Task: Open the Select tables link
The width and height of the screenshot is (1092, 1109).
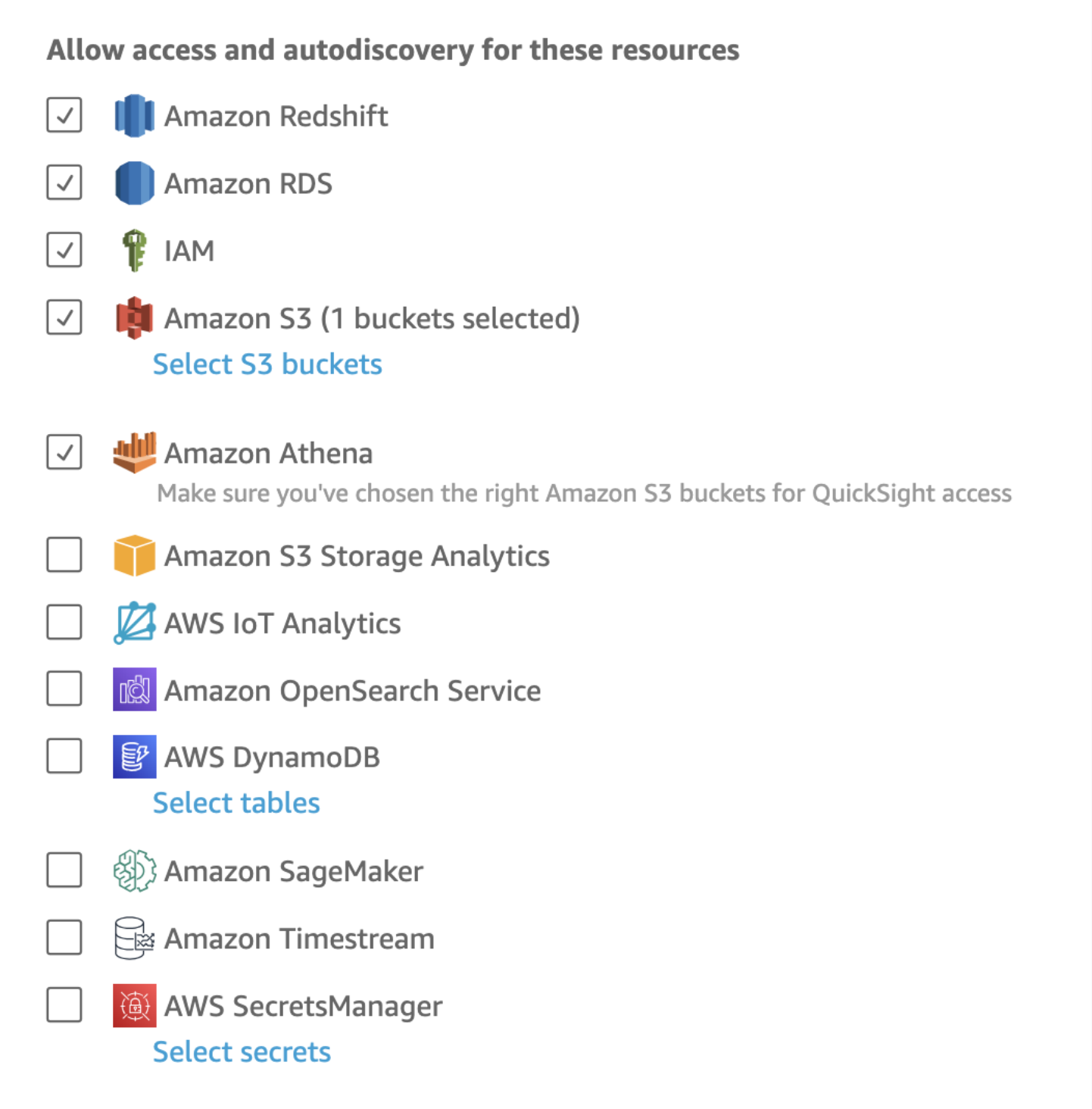Action: pyautogui.click(x=236, y=803)
